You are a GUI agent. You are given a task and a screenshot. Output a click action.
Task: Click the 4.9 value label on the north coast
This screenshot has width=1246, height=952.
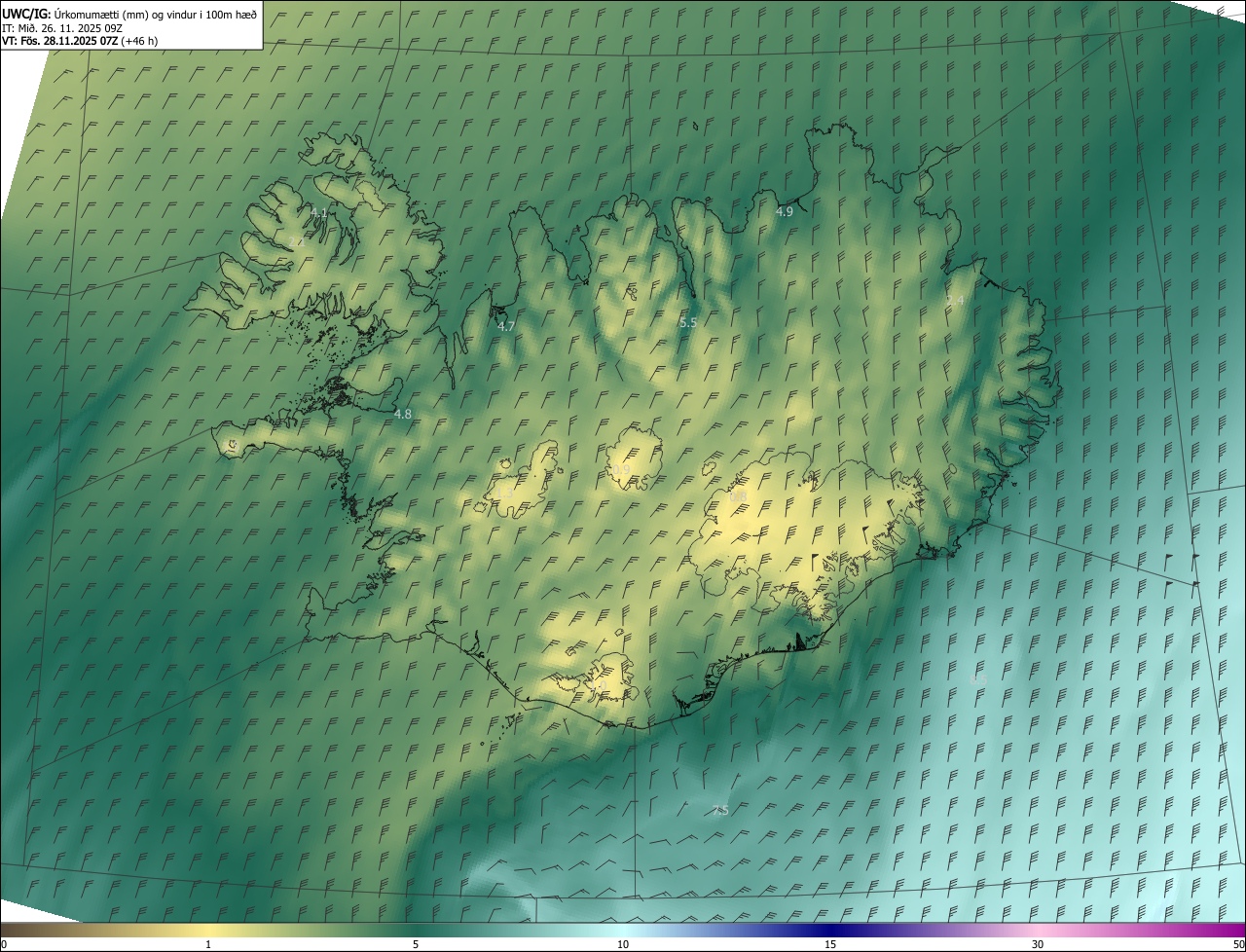[784, 211]
